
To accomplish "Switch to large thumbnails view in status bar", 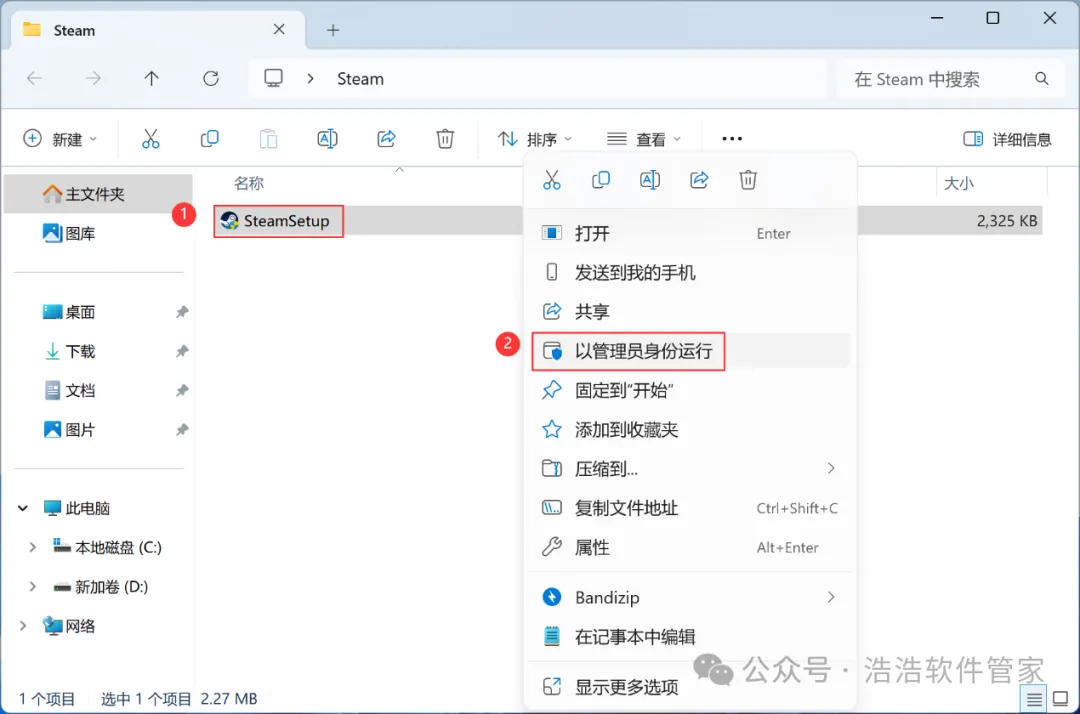I will 1061,700.
